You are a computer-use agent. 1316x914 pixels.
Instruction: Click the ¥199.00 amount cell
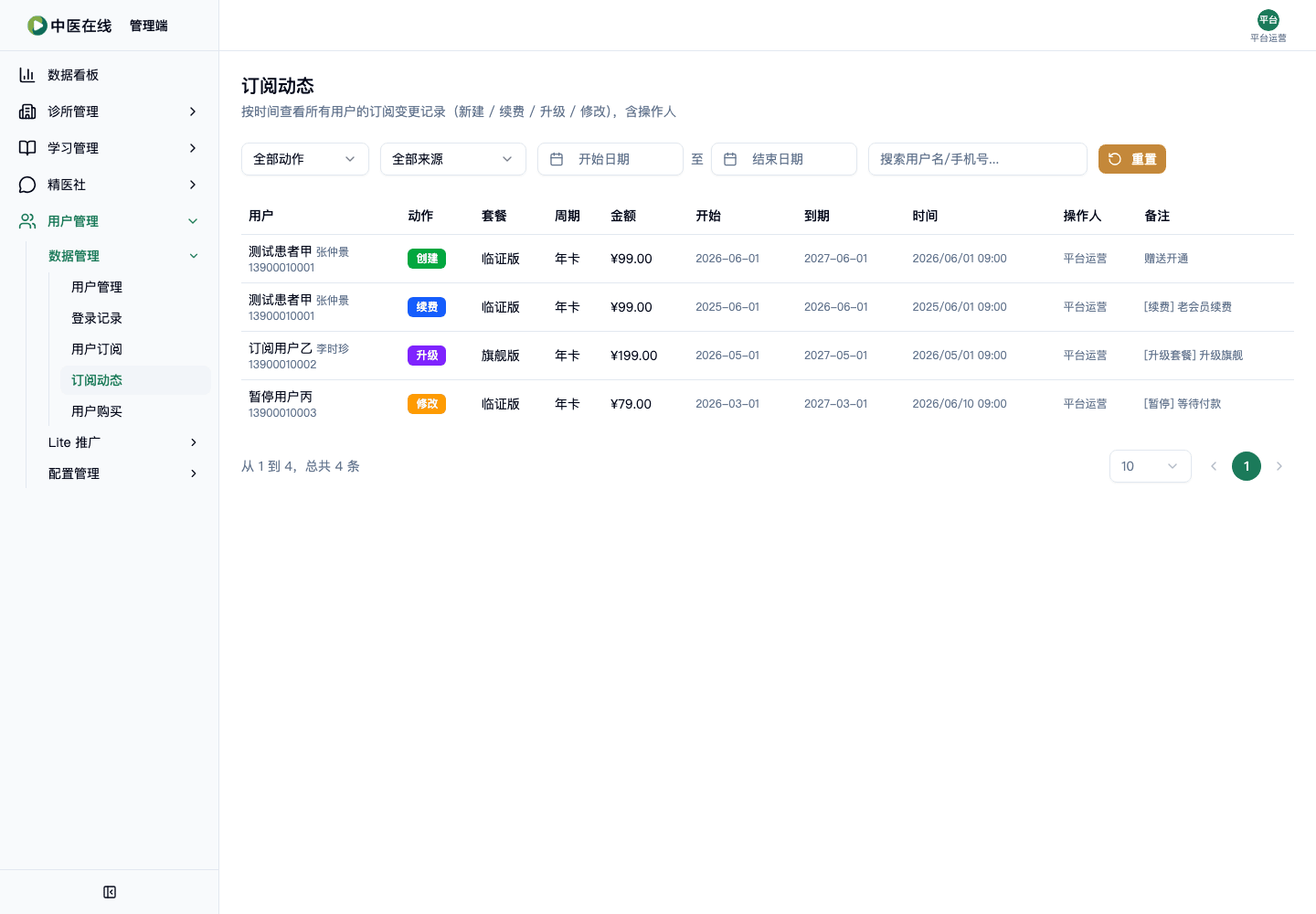[x=634, y=356]
